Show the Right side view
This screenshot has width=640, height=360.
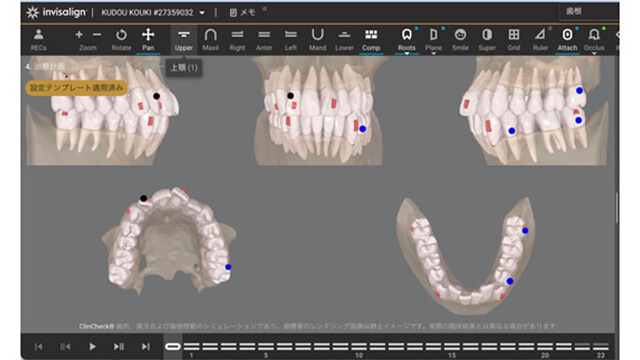[x=237, y=40]
